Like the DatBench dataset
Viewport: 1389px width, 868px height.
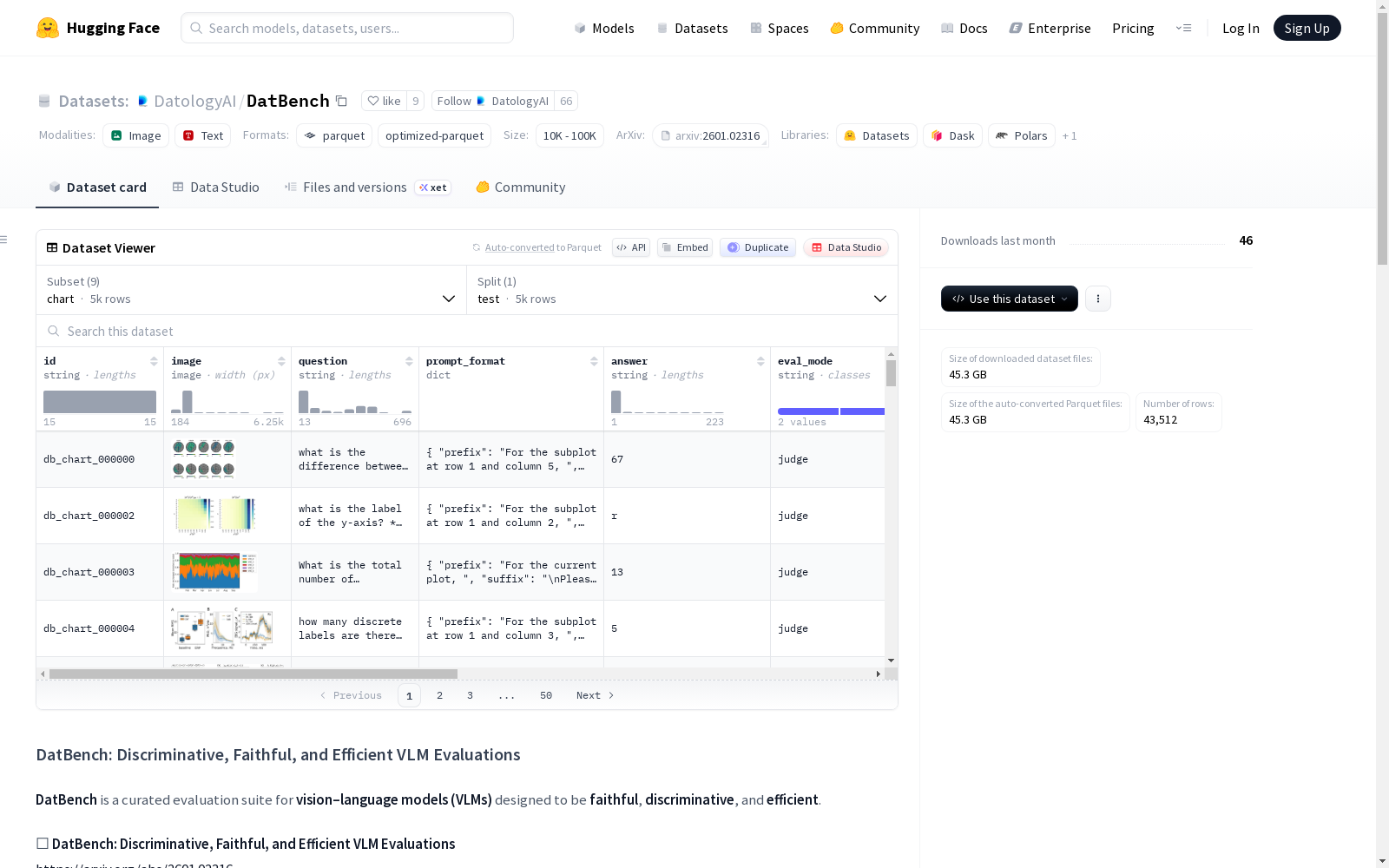pyautogui.click(x=384, y=101)
